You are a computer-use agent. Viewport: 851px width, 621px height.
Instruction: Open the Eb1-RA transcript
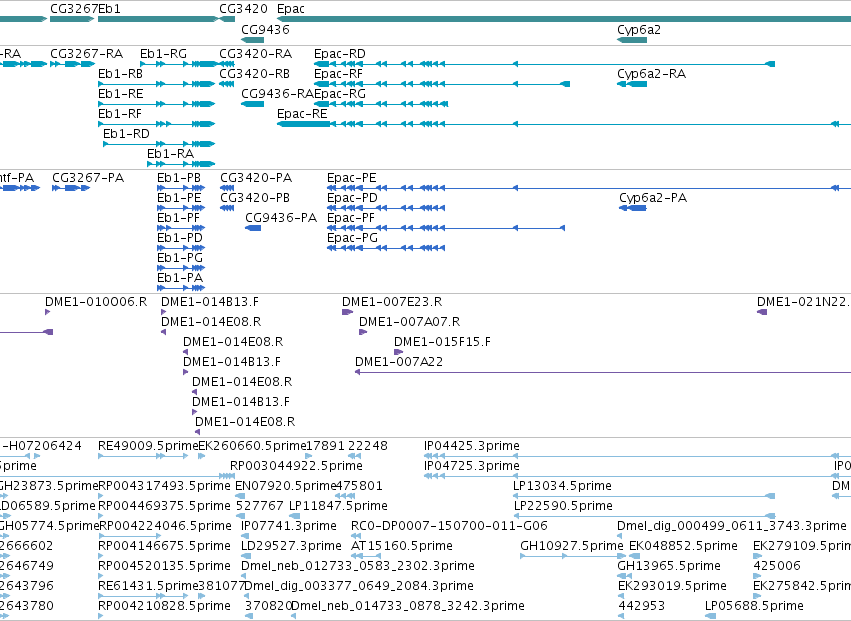(181, 164)
